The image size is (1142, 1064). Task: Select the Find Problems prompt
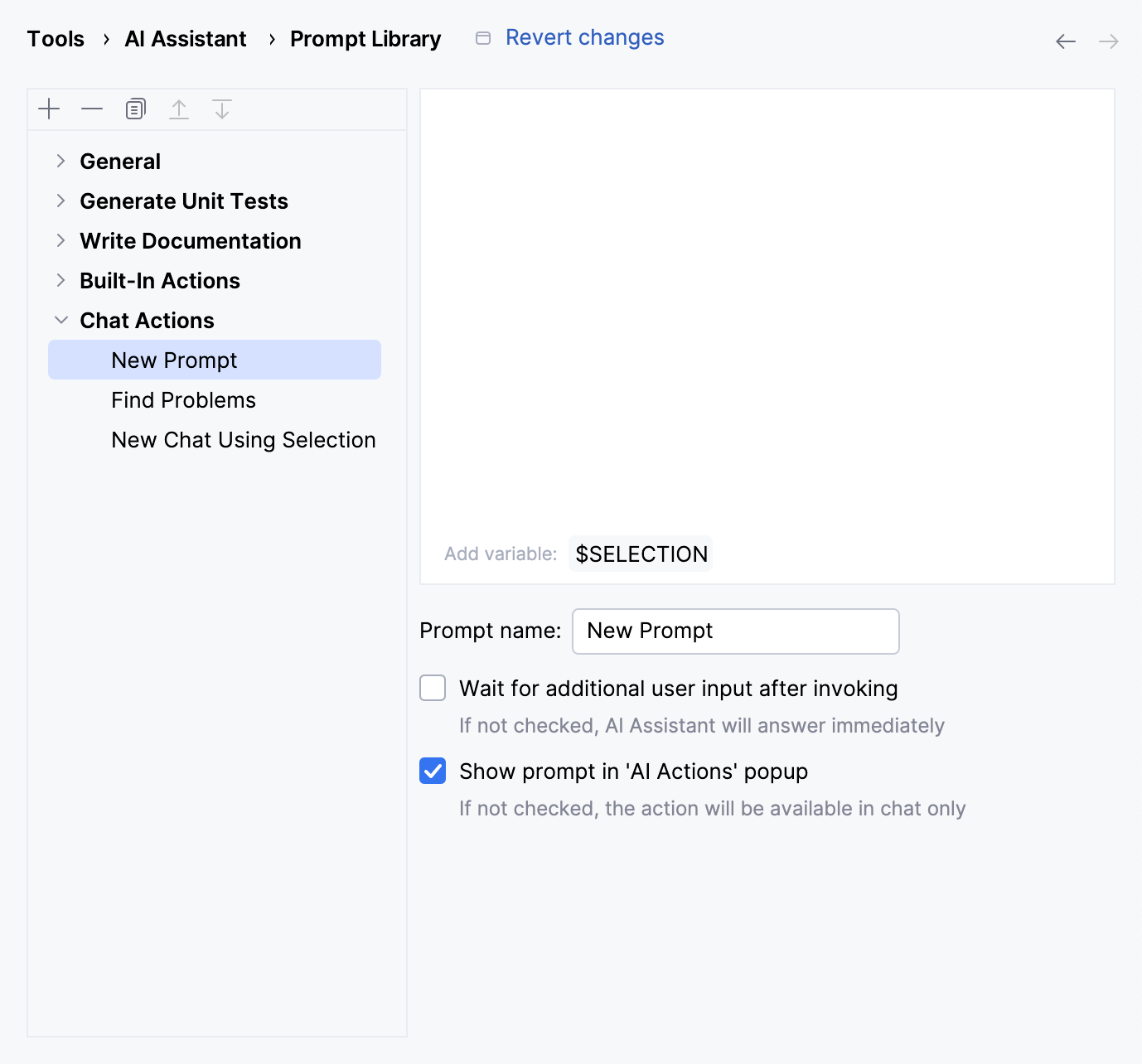183,399
